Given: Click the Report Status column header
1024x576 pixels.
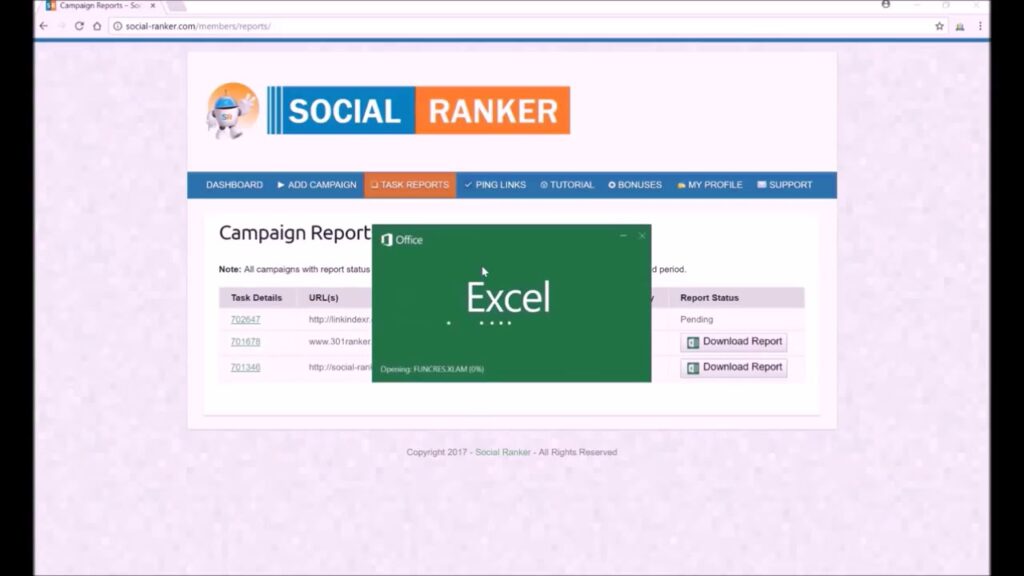Looking at the screenshot, I should coord(709,298).
